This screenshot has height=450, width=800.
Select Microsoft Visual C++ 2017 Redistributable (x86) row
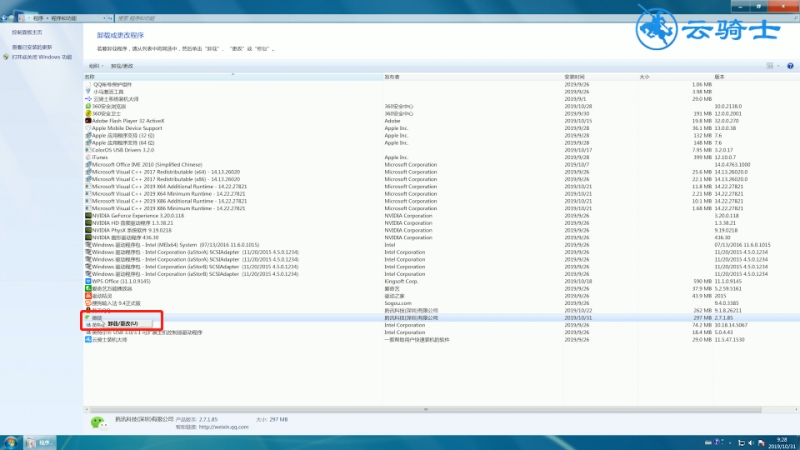coord(442,179)
